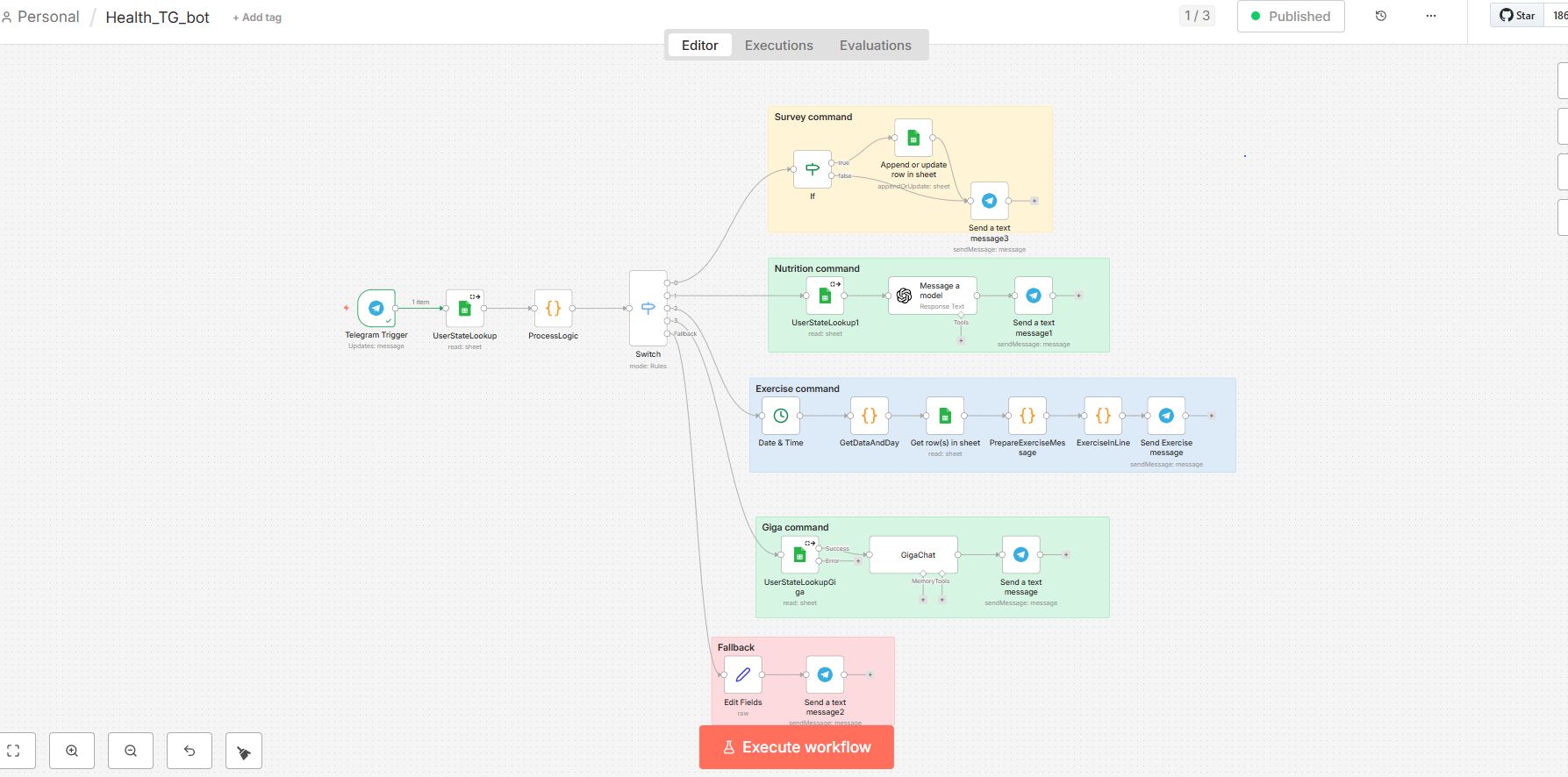This screenshot has width=1568, height=777.
Task: Open the workflow history
Action: [x=1380, y=17]
